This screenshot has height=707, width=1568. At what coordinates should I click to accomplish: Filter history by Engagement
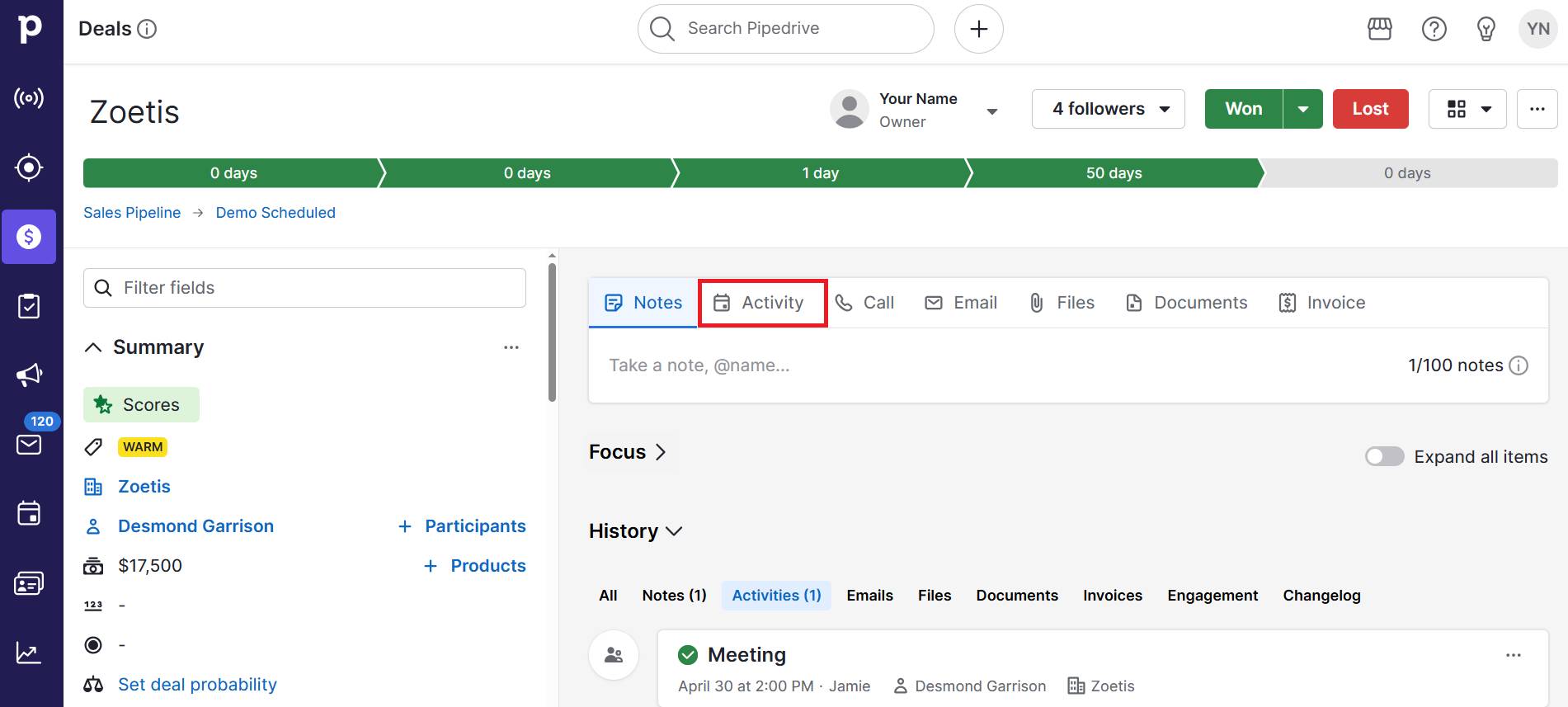[1212, 596]
